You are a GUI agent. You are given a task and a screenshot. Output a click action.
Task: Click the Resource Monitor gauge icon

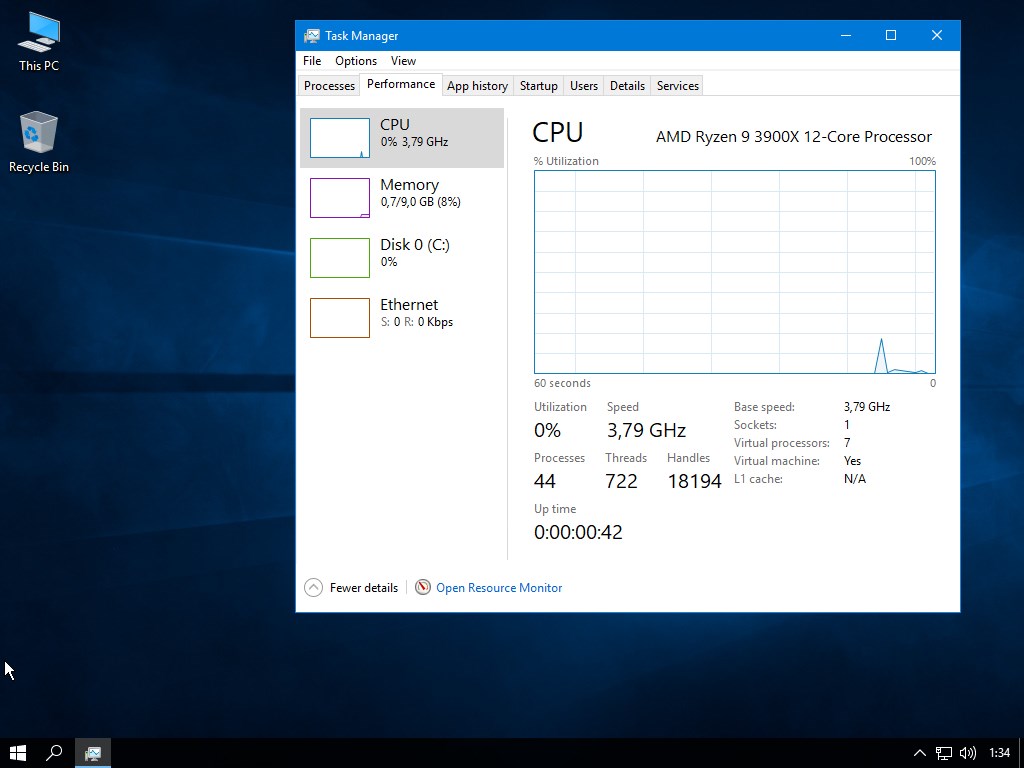(x=423, y=587)
